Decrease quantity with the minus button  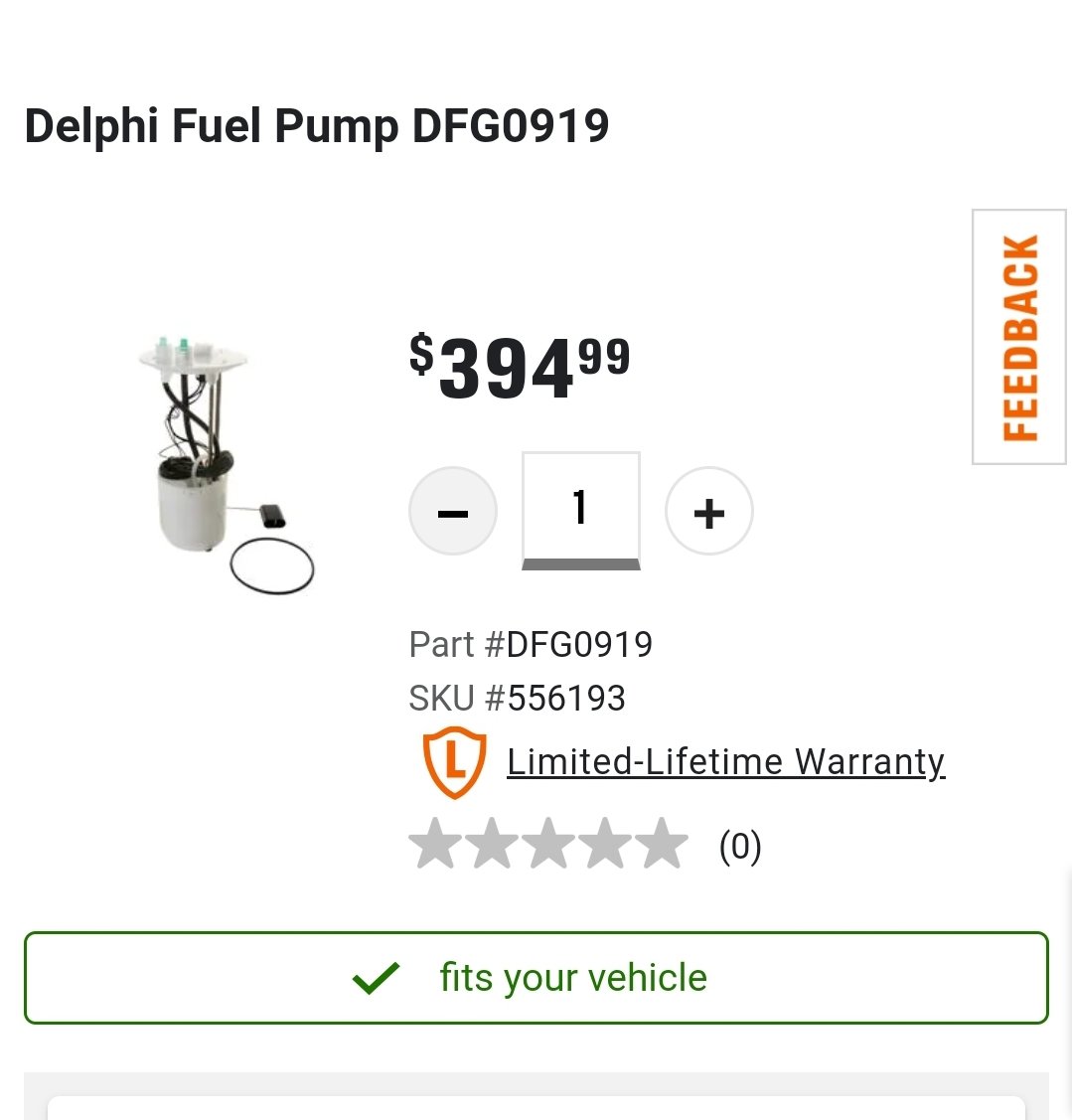pyautogui.click(x=453, y=511)
